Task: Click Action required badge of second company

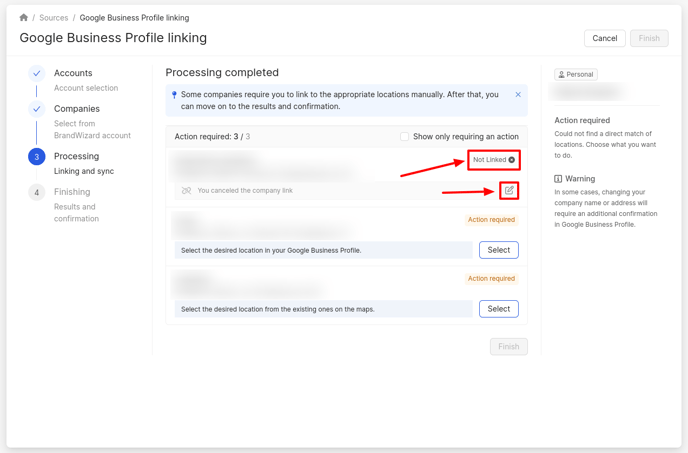Action: [x=491, y=219]
